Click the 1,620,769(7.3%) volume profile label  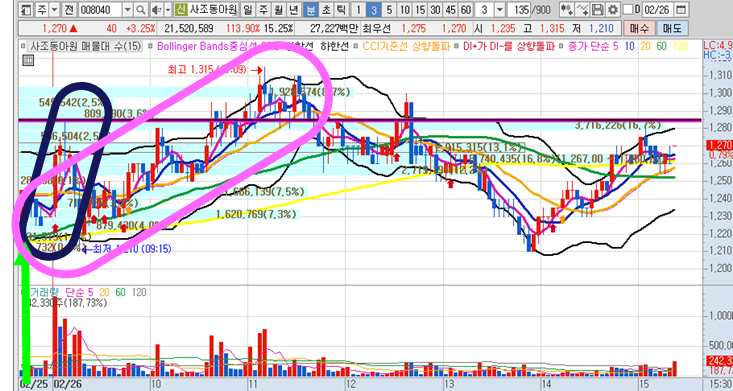click(256, 214)
